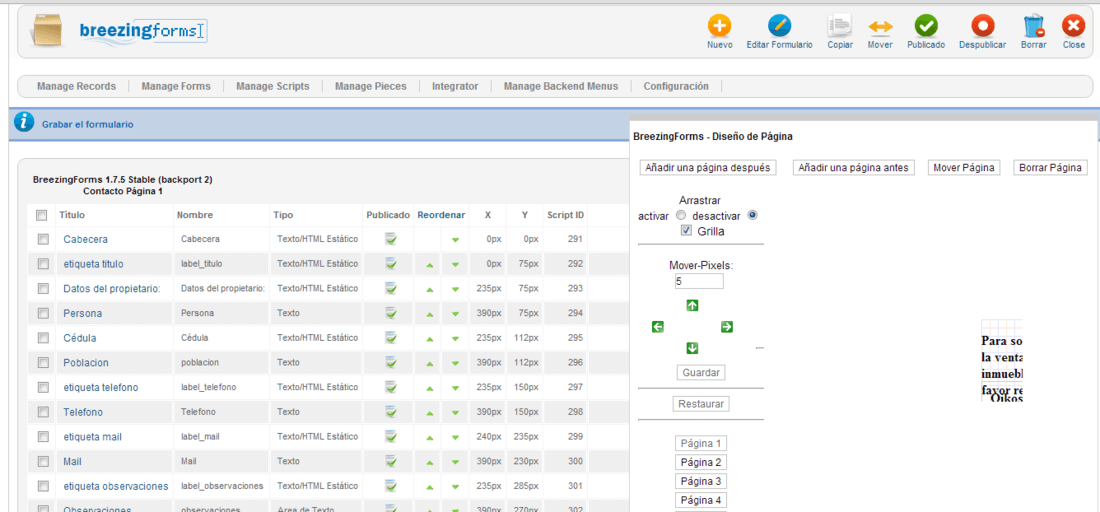
Task: Open the Poblacion element link
Action: [x=86, y=363]
